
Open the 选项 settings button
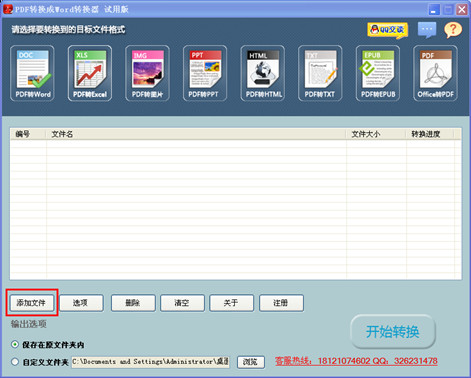[81, 303]
